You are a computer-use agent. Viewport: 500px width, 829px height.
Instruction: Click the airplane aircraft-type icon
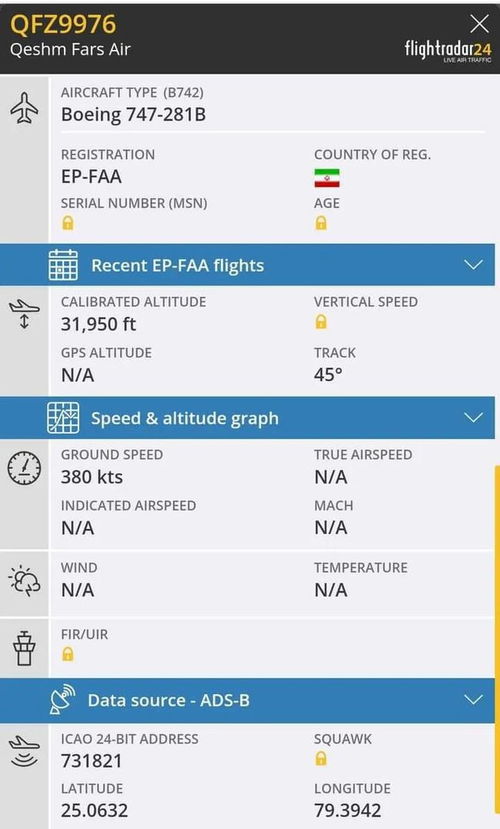click(24, 108)
